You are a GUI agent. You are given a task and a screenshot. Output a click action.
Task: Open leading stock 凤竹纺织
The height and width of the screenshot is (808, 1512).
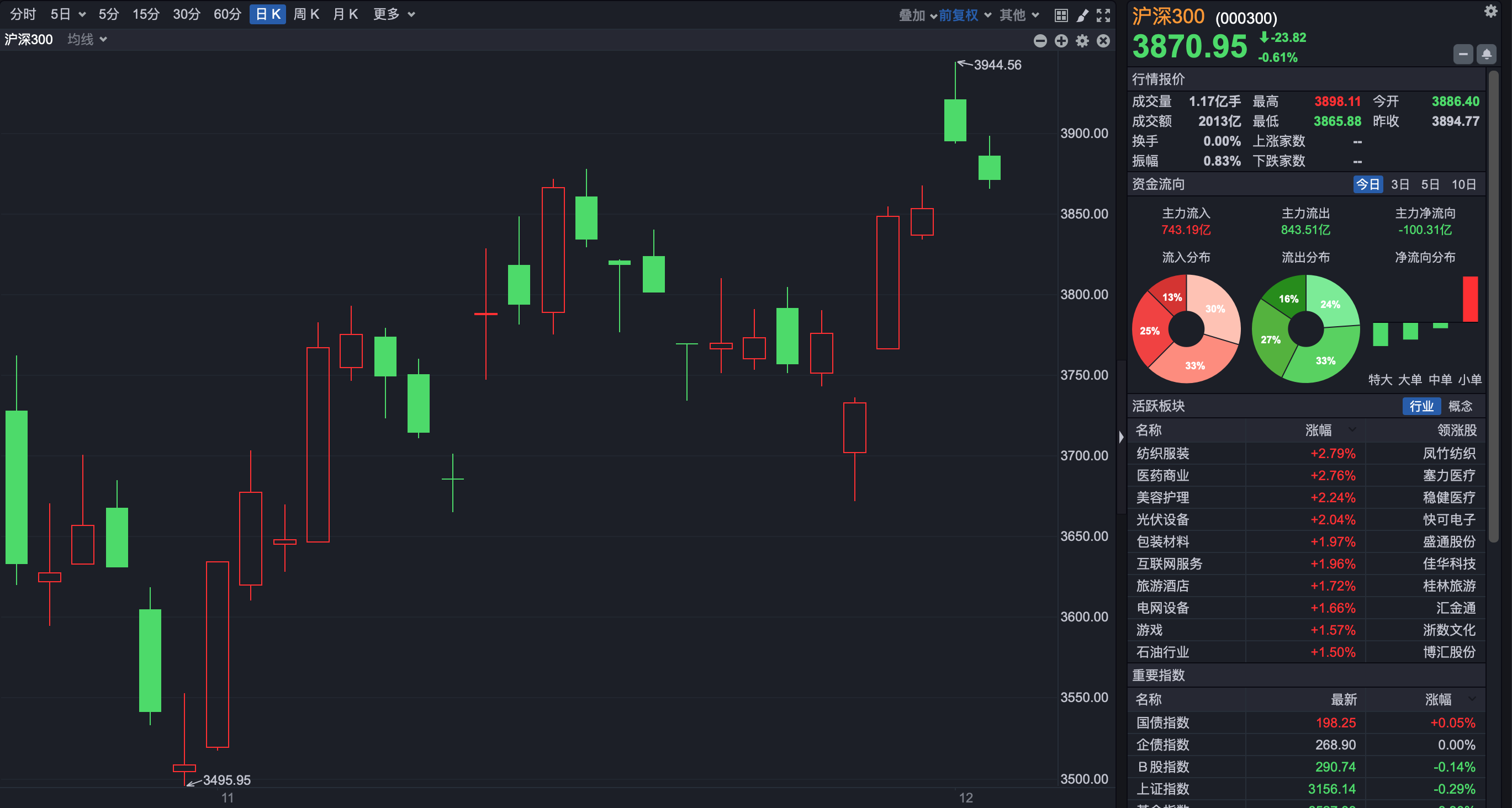(x=1448, y=453)
